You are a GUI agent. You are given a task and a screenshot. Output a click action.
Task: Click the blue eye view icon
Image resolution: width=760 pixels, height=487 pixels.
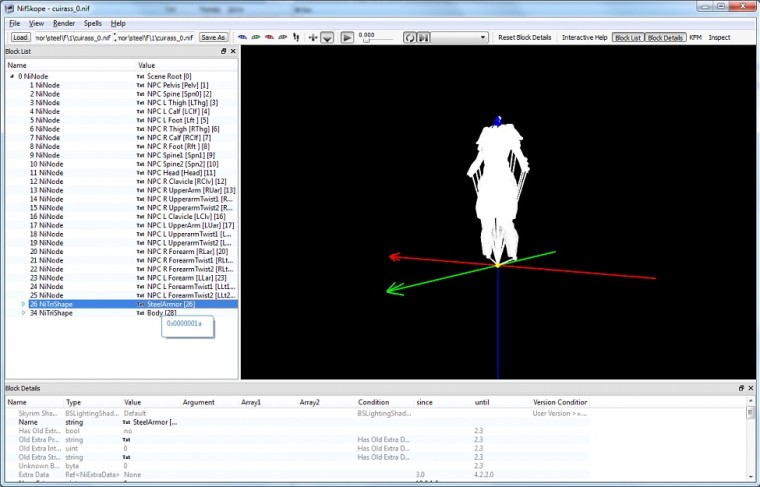pos(242,37)
